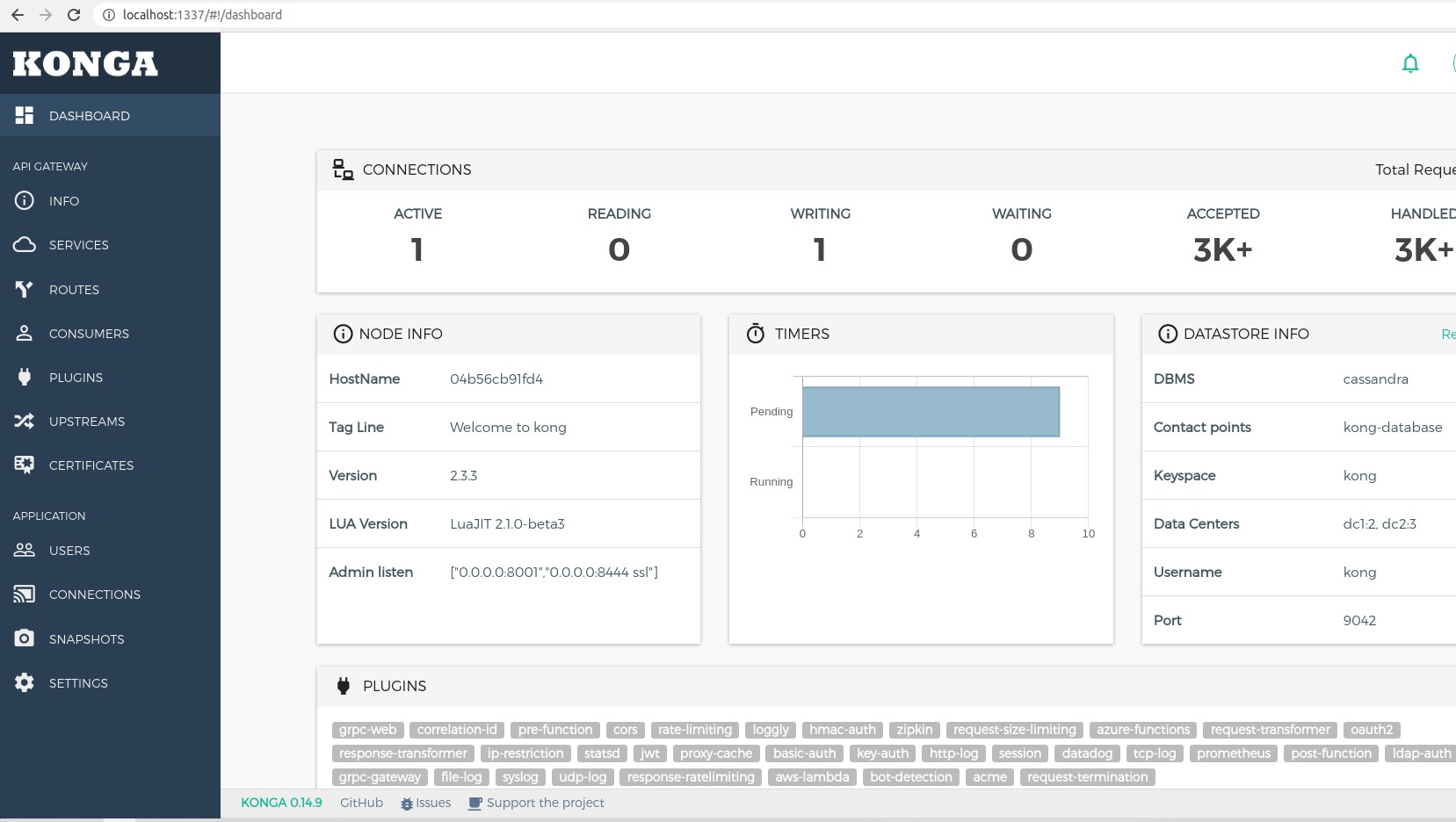
Task: Go back with browser back arrow
Action: coord(18,15)
